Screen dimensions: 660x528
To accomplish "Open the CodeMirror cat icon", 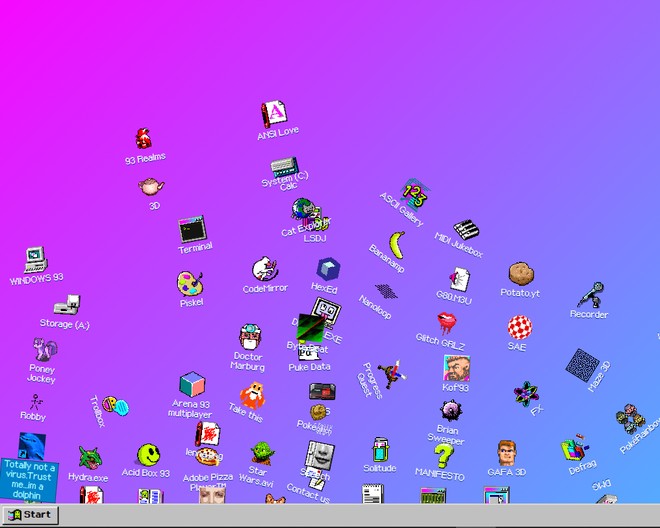I will pyautogui.click(x=264, y=269).
